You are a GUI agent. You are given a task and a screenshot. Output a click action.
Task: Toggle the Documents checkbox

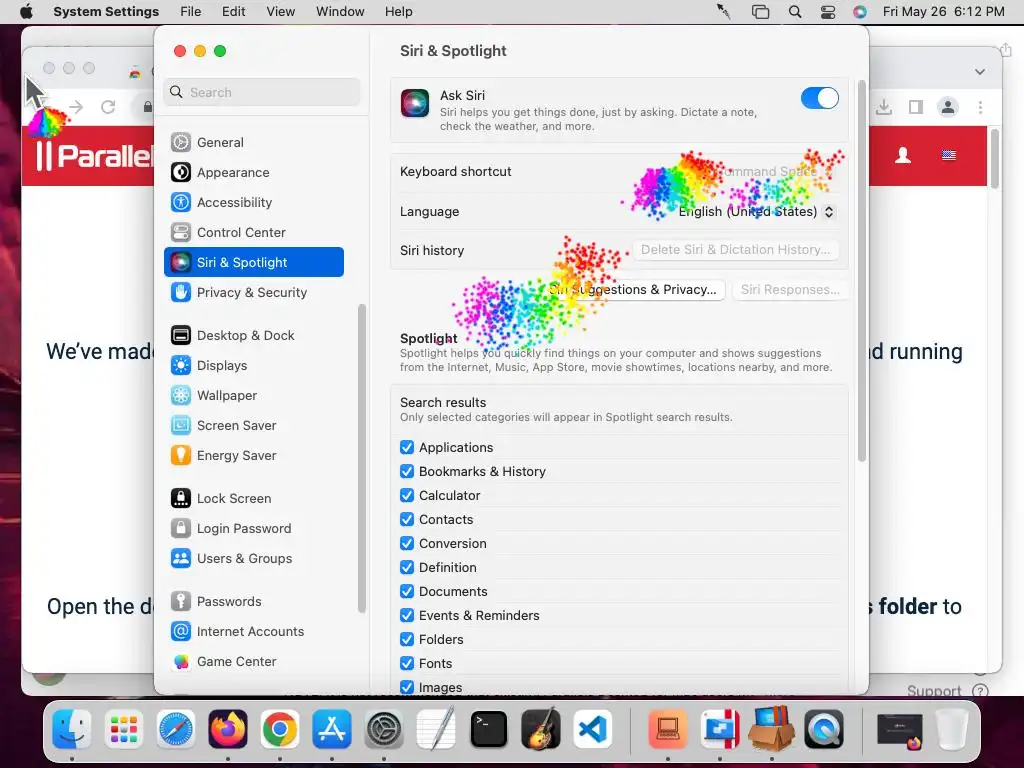[407, 592]
